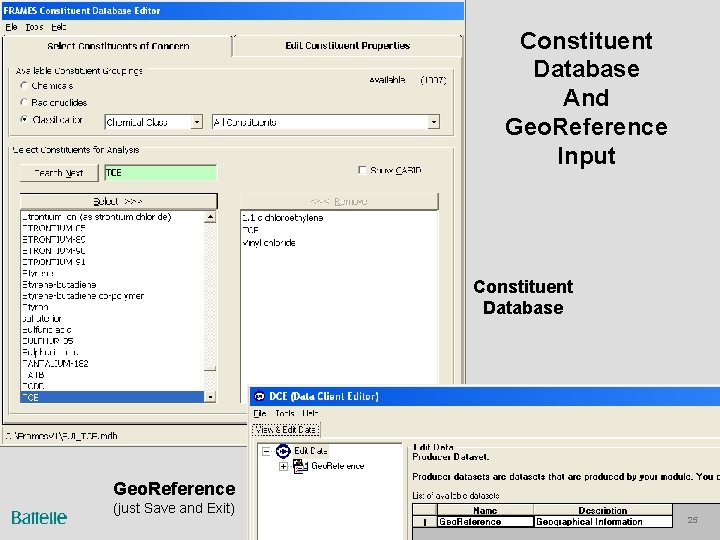Open File menu in DCE window
The image size is (720, 540).
click(260, 413)
